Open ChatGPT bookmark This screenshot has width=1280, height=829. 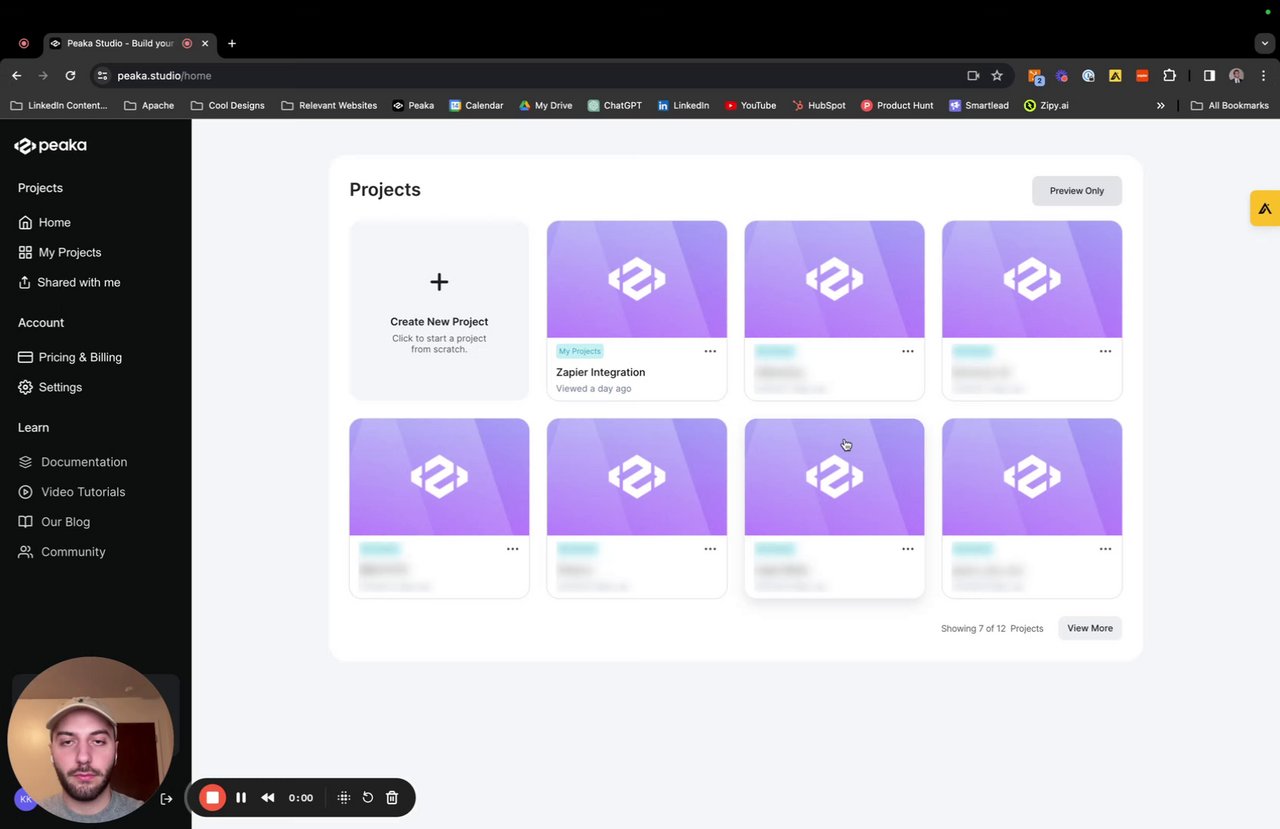[x=614, y=105]
